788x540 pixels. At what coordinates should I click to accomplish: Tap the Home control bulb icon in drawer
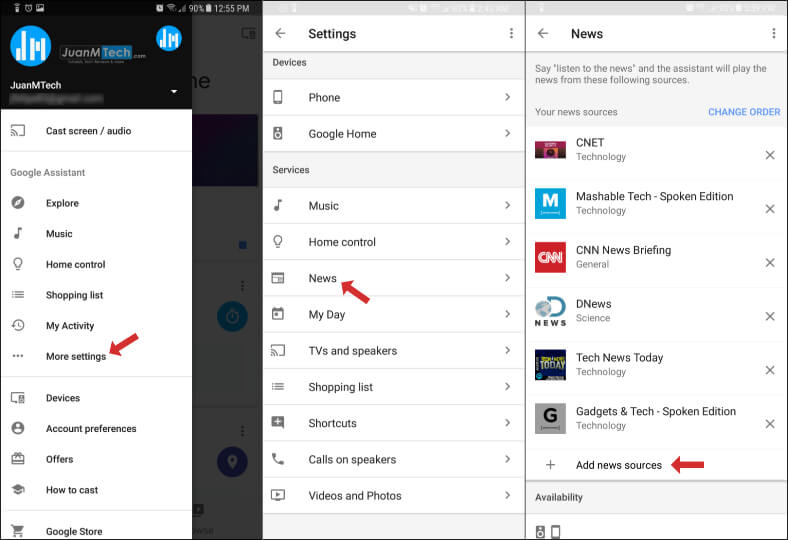coord(18,264)
